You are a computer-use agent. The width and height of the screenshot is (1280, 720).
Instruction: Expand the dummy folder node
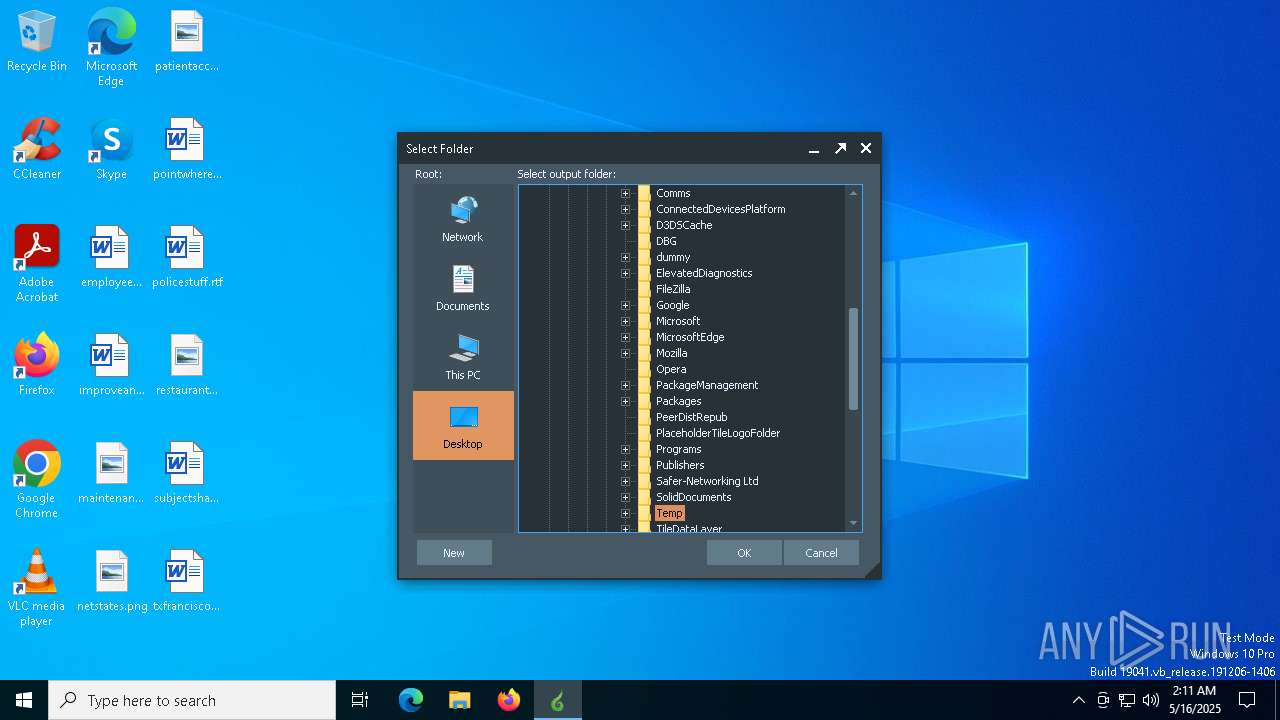point(625,257)
